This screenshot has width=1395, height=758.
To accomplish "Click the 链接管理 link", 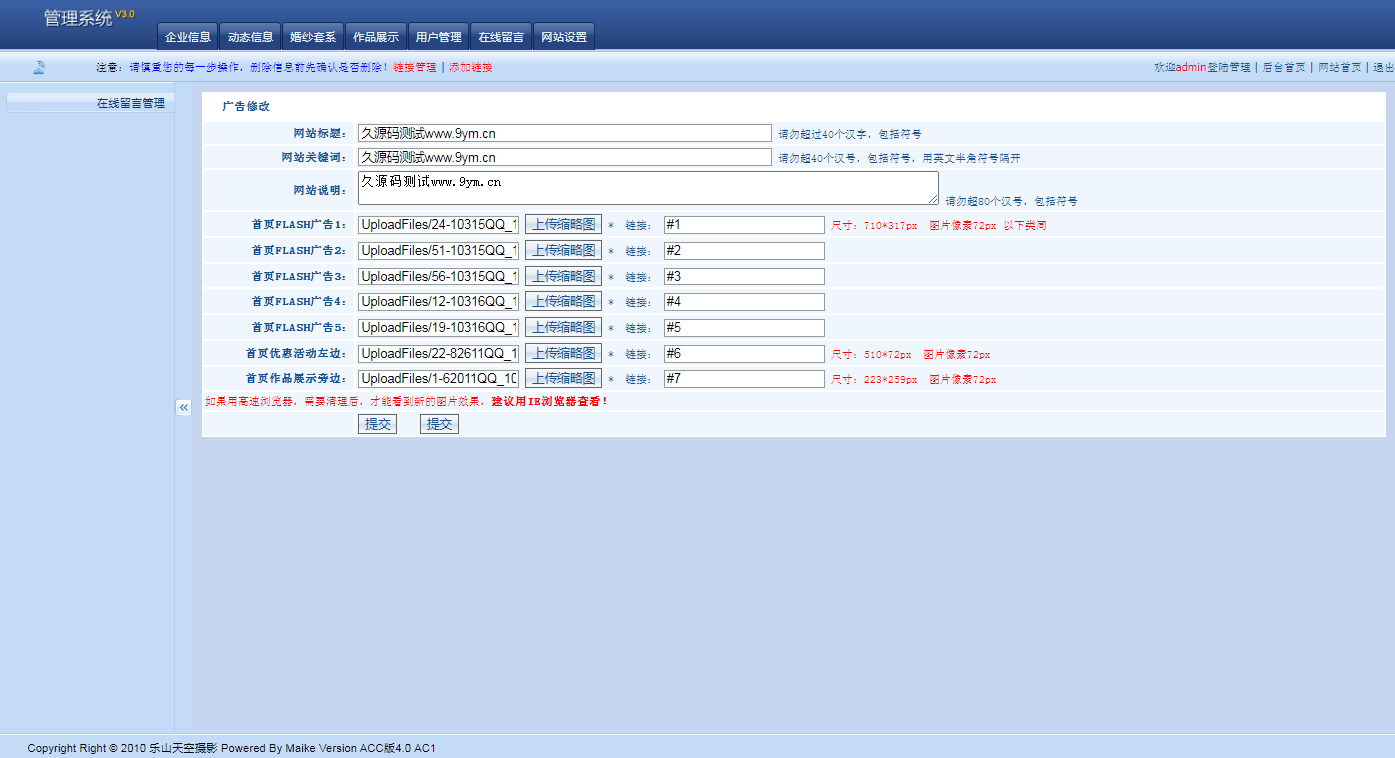I will click(414, 67).
